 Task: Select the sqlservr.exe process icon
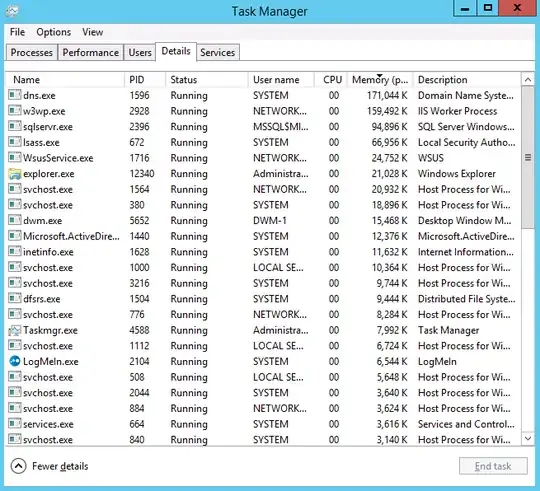pyautogui.click(x=14, y=126)
